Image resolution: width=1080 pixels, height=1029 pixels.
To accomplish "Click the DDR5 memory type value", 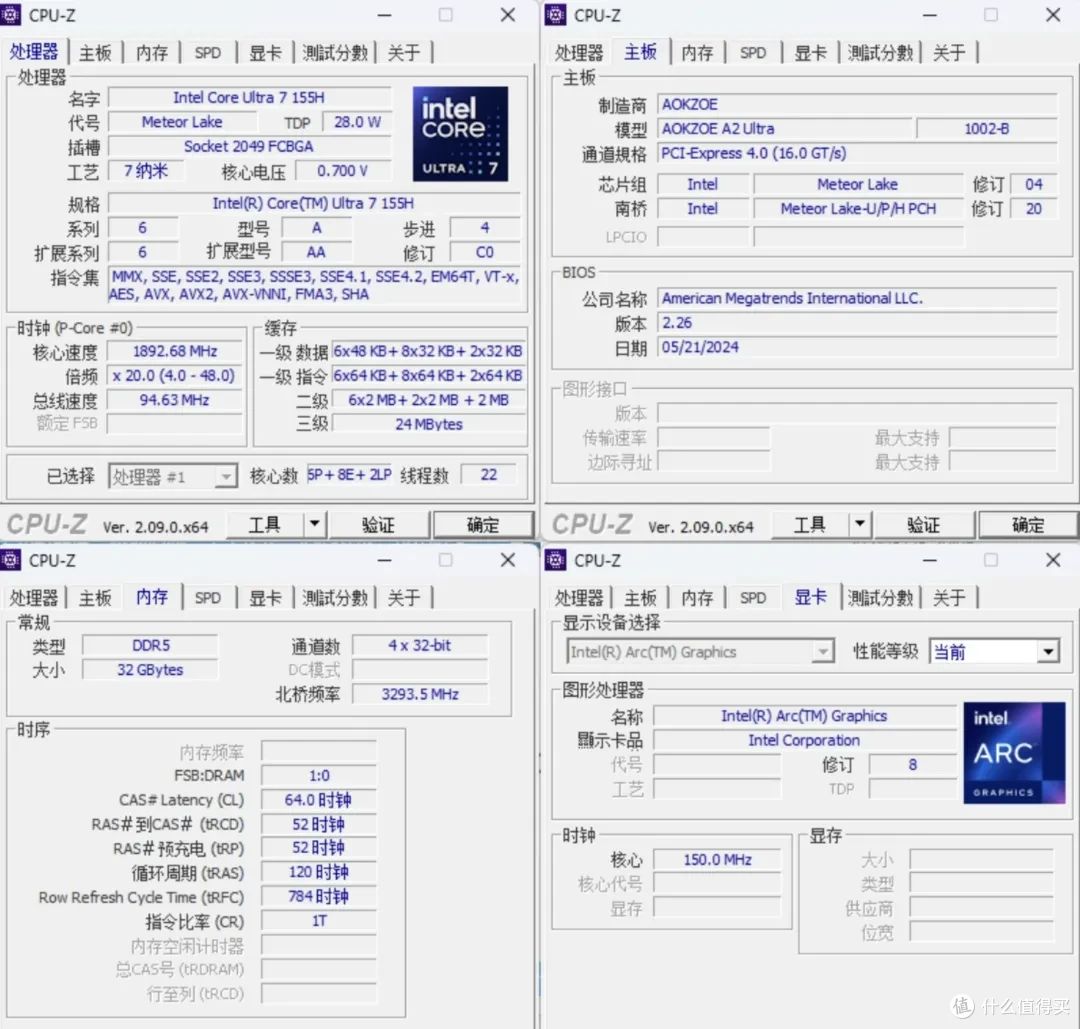I will 150,645.
